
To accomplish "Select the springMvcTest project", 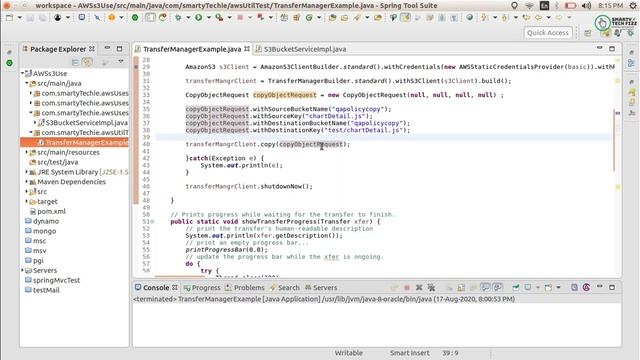I will click(x=56, y=280).
